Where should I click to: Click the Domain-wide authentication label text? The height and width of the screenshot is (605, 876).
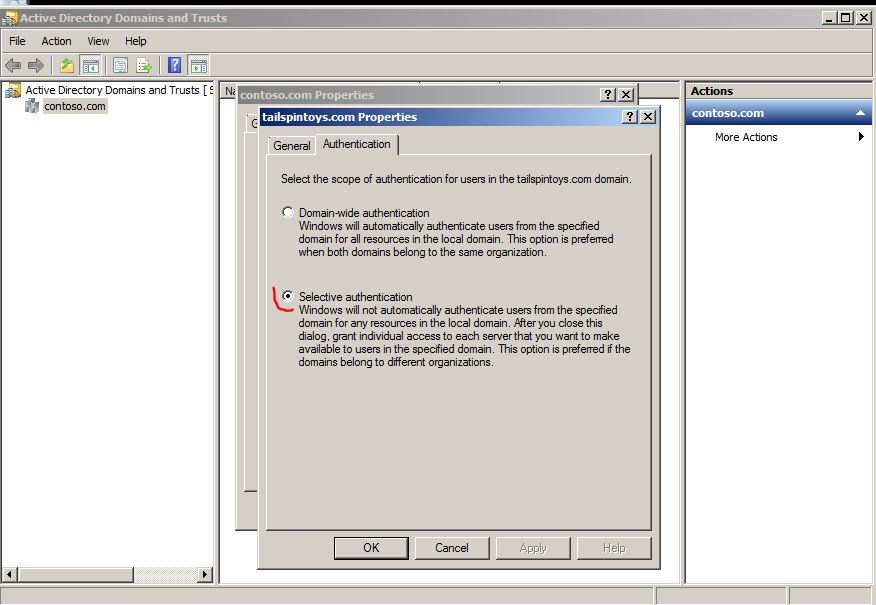[364, 213]
